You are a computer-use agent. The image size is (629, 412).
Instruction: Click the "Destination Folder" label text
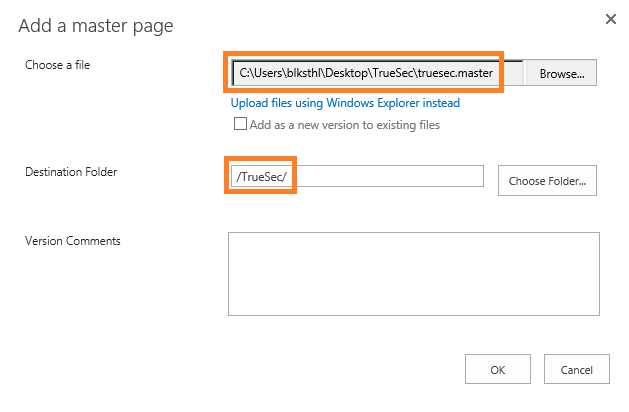coord(71,172)
